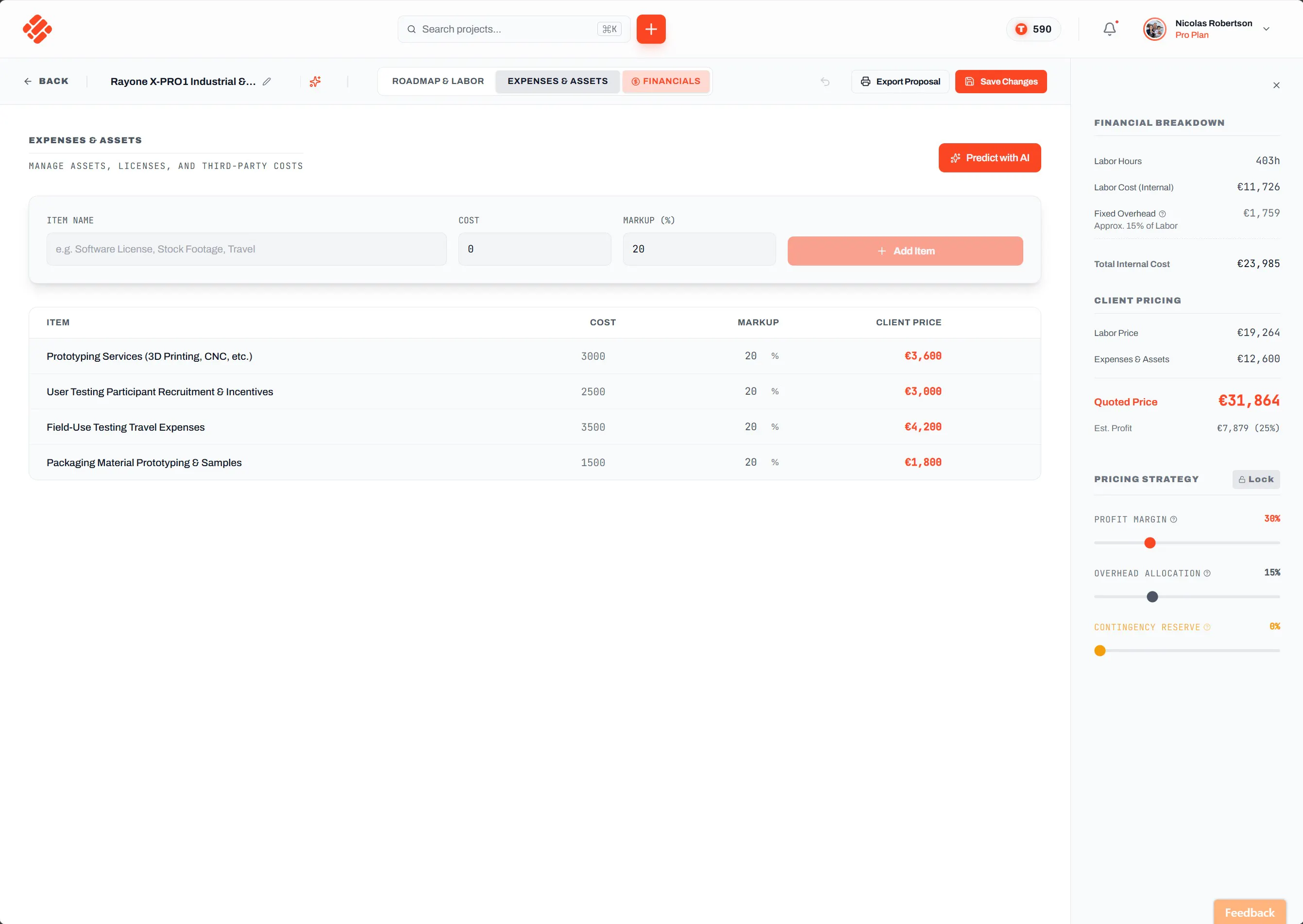This screenshot has width=1303, height=924.
Task: Click Pro Plan label
Action: pos(1191,34)
